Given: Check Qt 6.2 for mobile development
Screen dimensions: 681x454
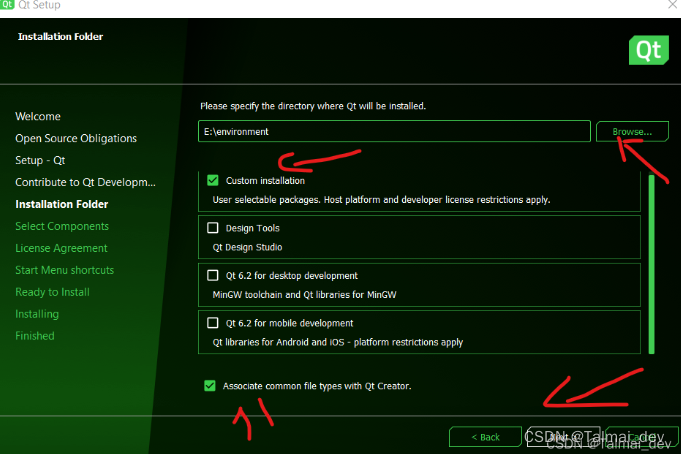Looking at the screenshot, I should click(213, 323).
